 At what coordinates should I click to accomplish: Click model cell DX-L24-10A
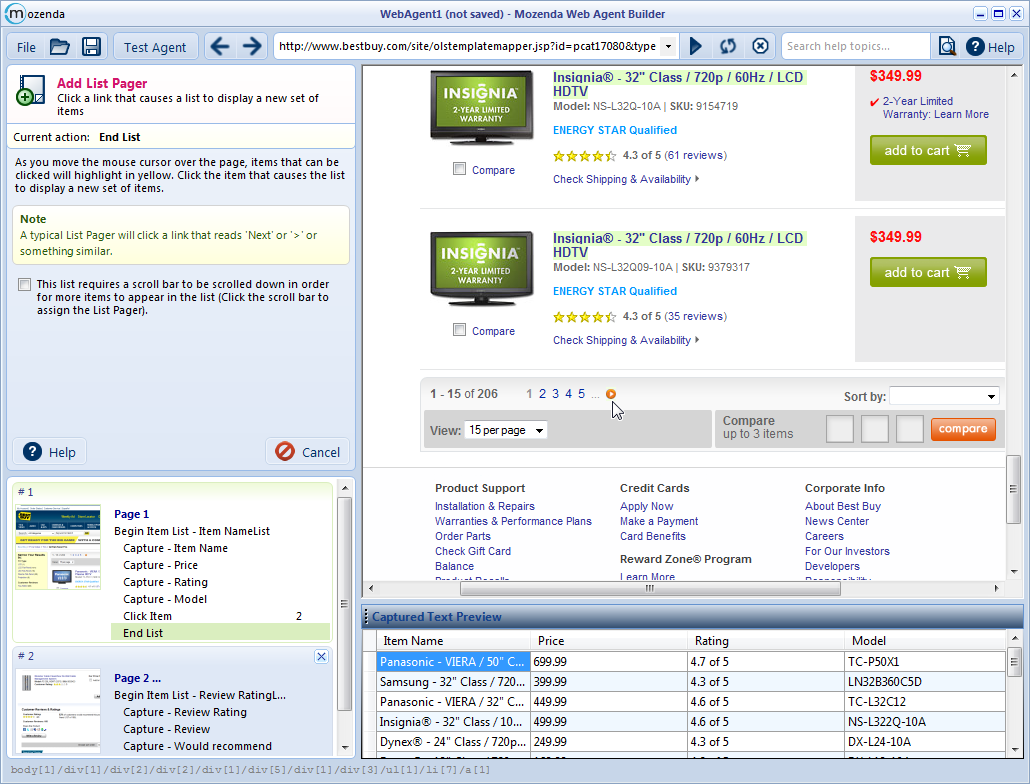click(925, 742)
